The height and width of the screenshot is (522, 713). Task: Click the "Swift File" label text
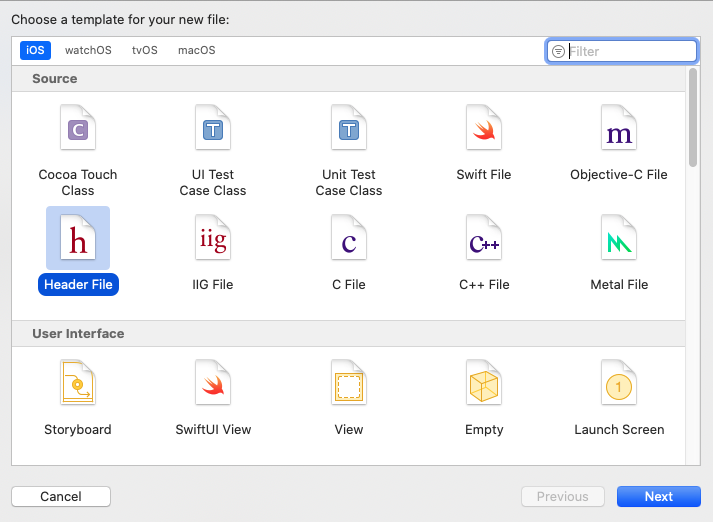(484, 175)
